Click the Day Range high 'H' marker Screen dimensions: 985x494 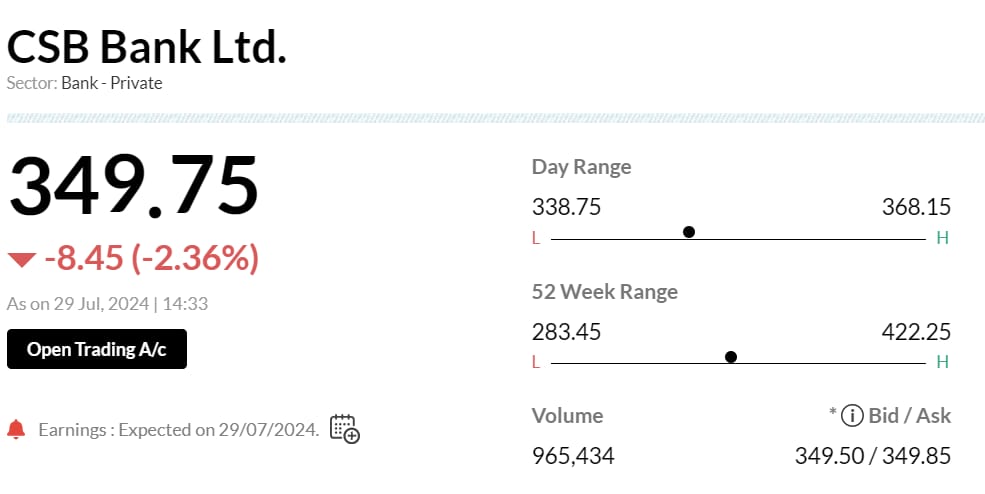point(941,238)
